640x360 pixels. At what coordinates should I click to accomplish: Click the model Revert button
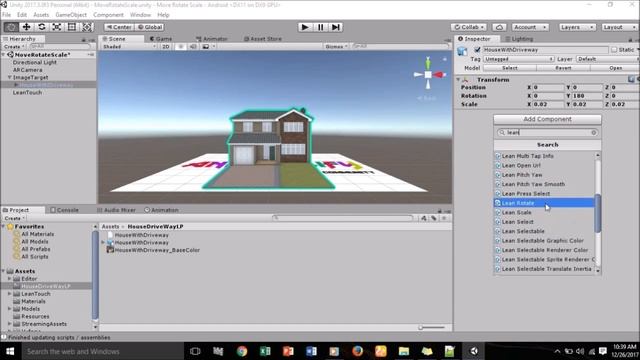[563, 68]
